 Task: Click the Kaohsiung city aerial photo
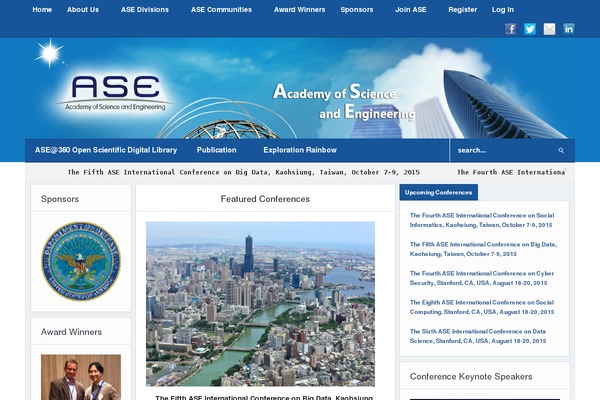tap(260, 304)
